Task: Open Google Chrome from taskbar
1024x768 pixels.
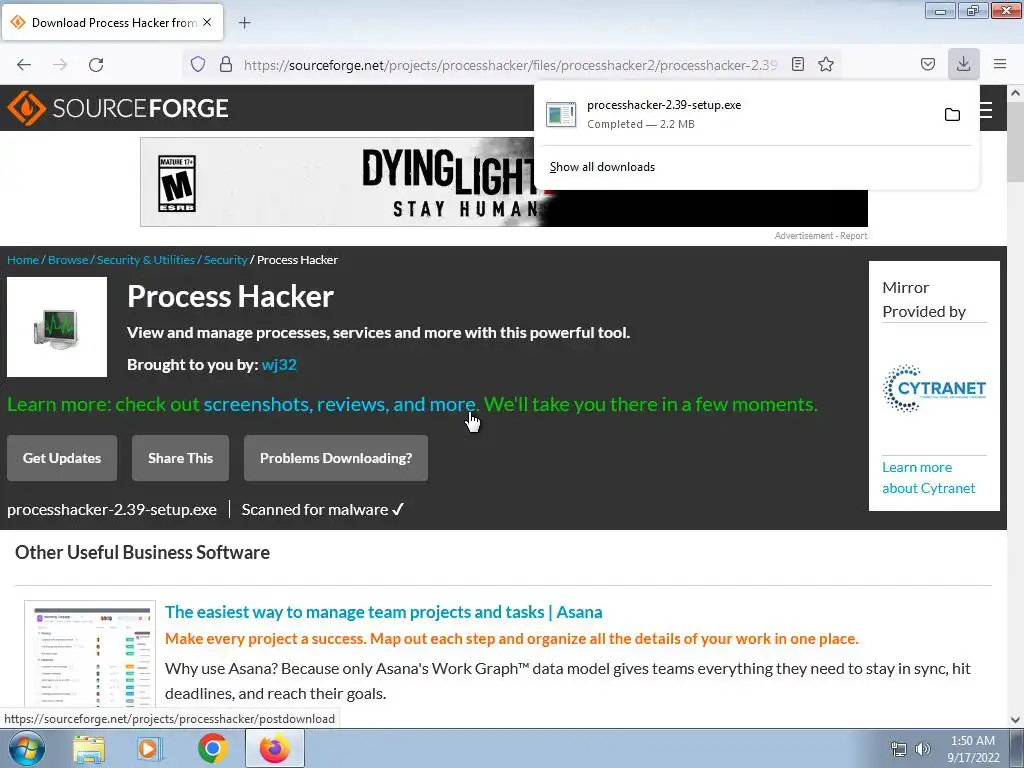Action: coord(212,748)
